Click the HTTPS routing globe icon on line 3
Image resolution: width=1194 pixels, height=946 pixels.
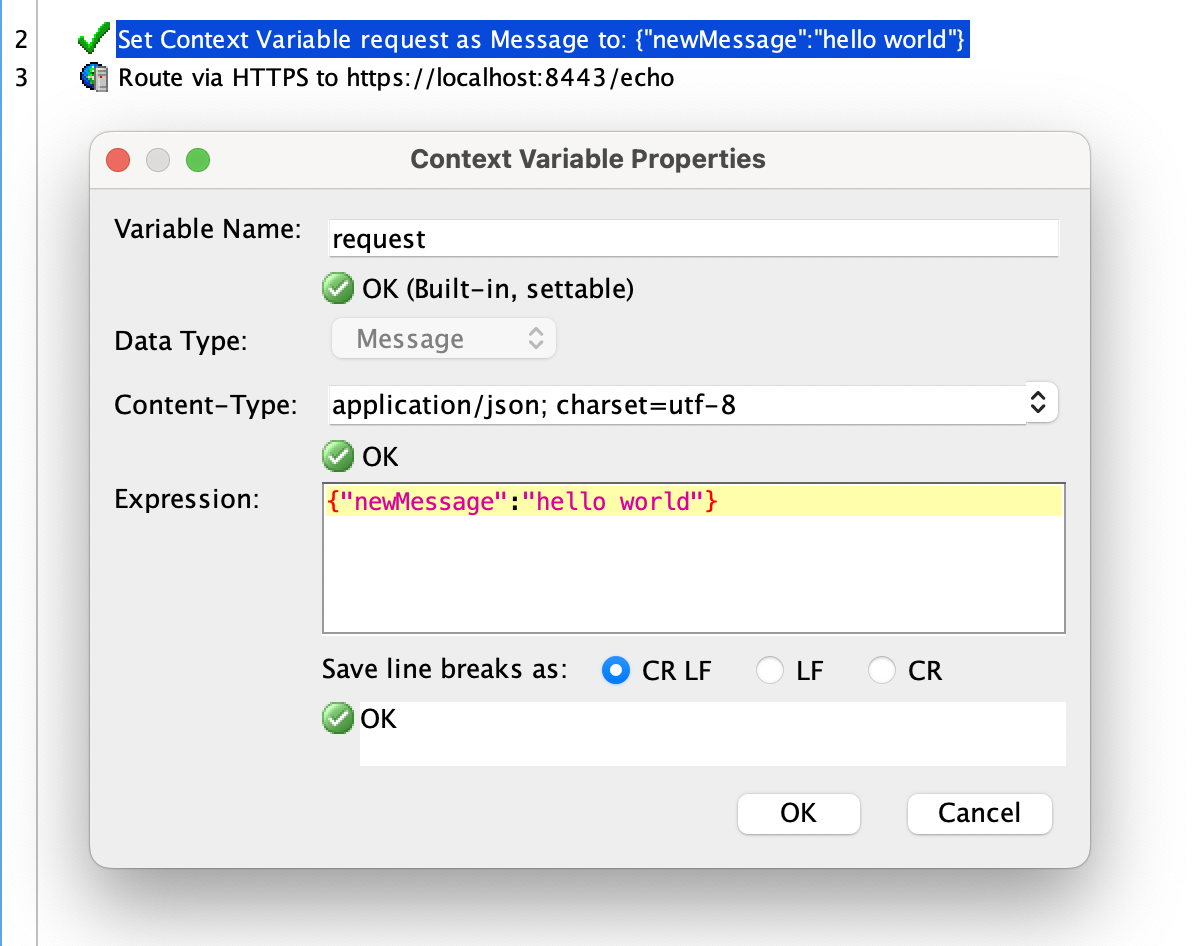pyautogui.click(x=94, y=77)
